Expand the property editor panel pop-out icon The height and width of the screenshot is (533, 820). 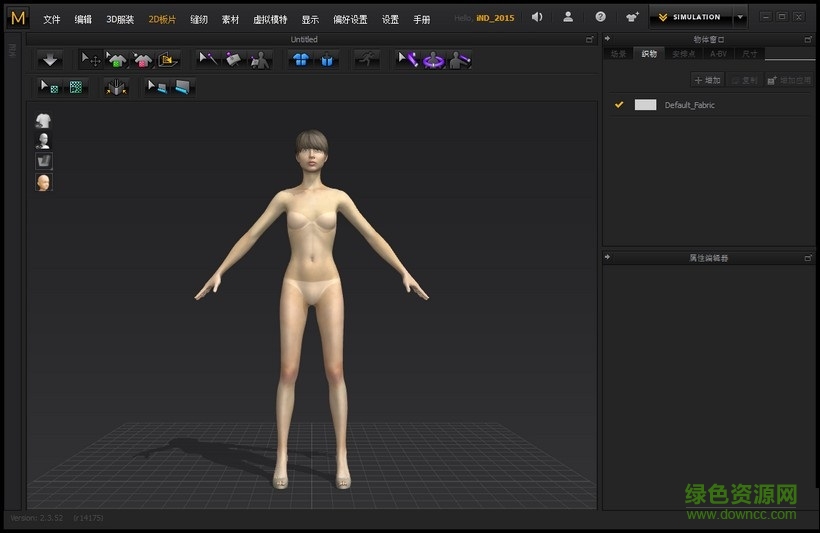click(x=808, y=258)
